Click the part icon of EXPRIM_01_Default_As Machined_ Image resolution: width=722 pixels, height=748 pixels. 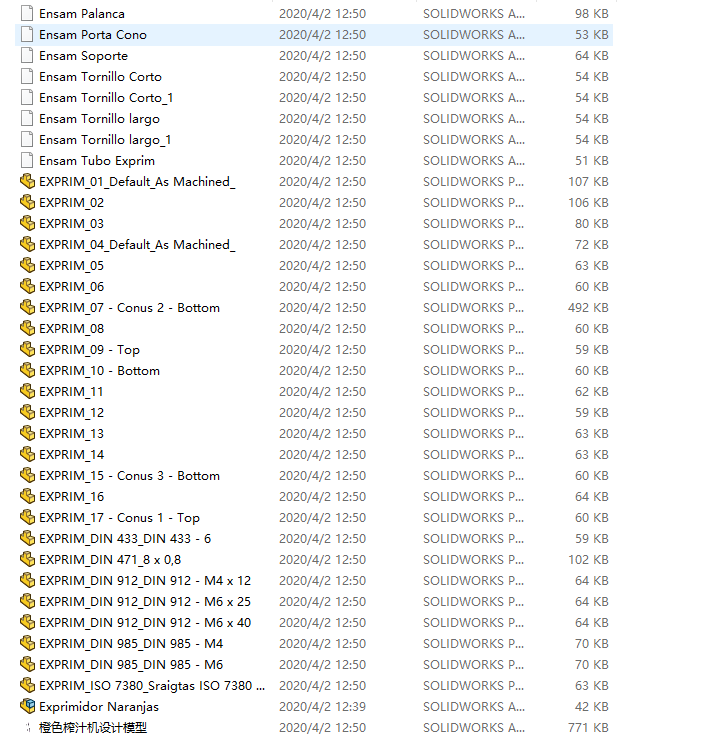(x=27, y=181)
